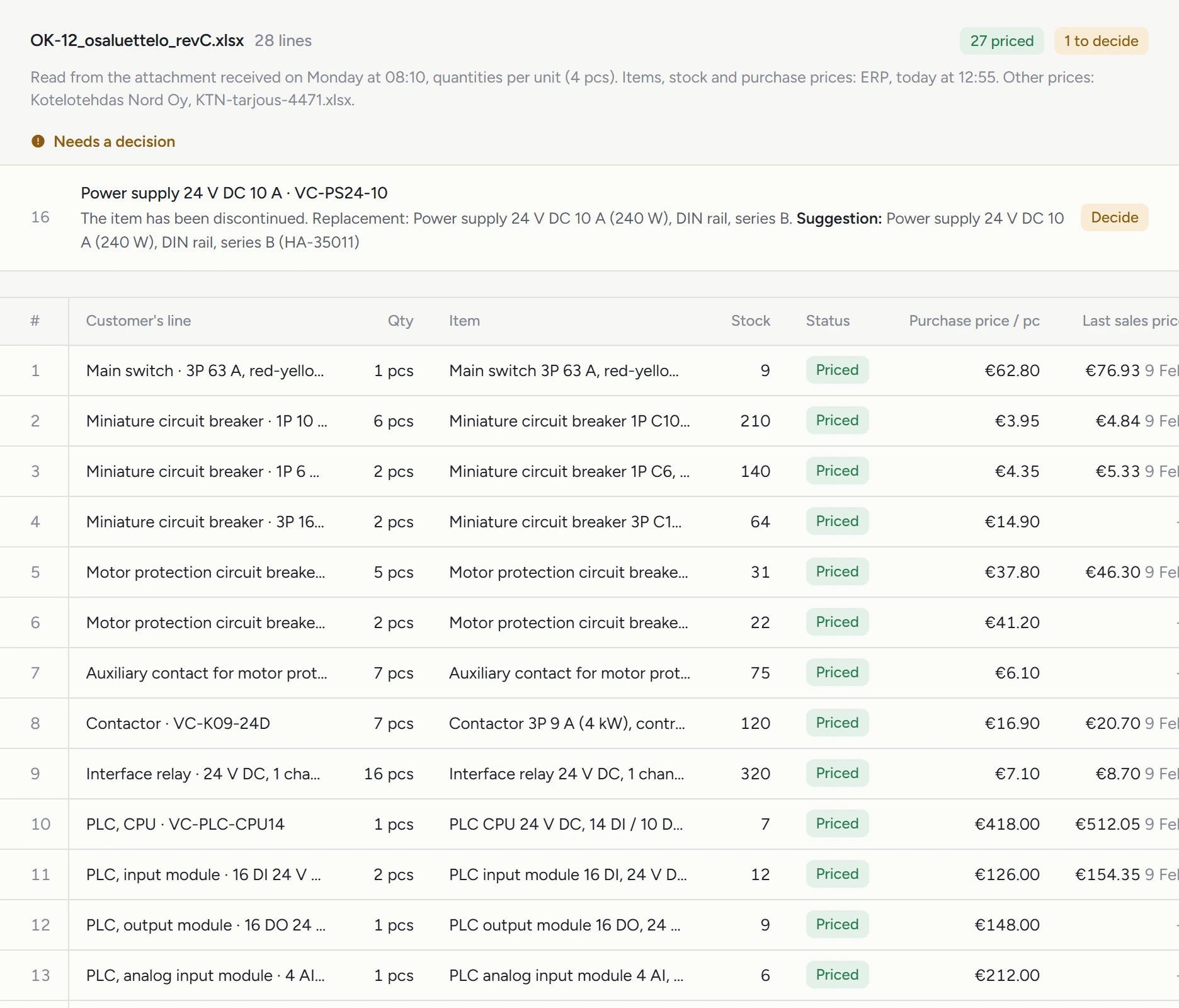Click quantity '16 pcs' on Interface relay row

tap(389, 774)
